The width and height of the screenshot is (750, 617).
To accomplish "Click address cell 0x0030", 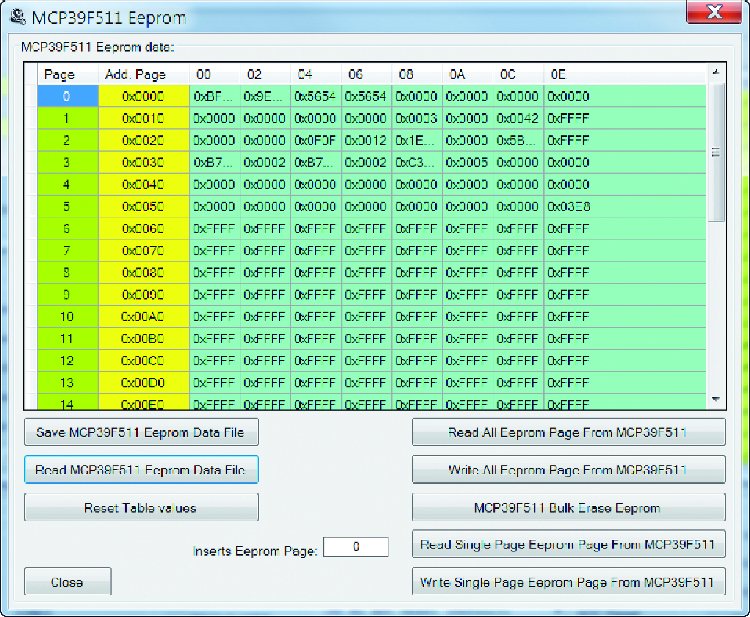I will tap(143, 162).
